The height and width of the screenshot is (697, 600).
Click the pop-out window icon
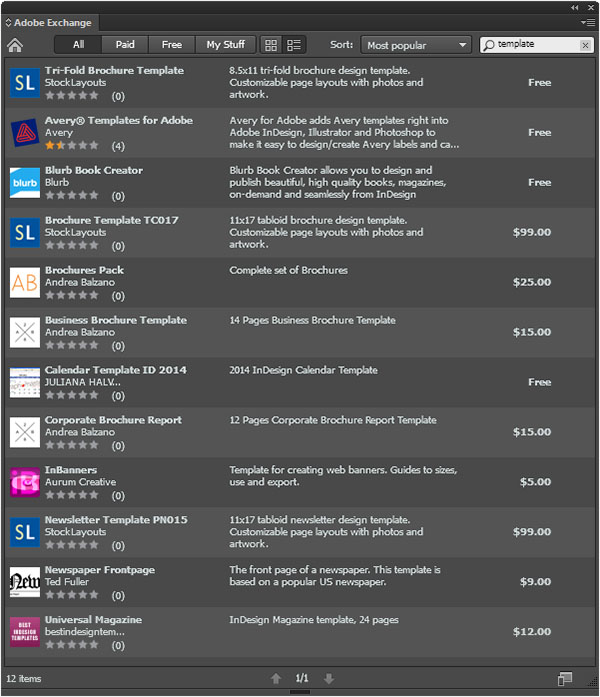tap(565, 678)
